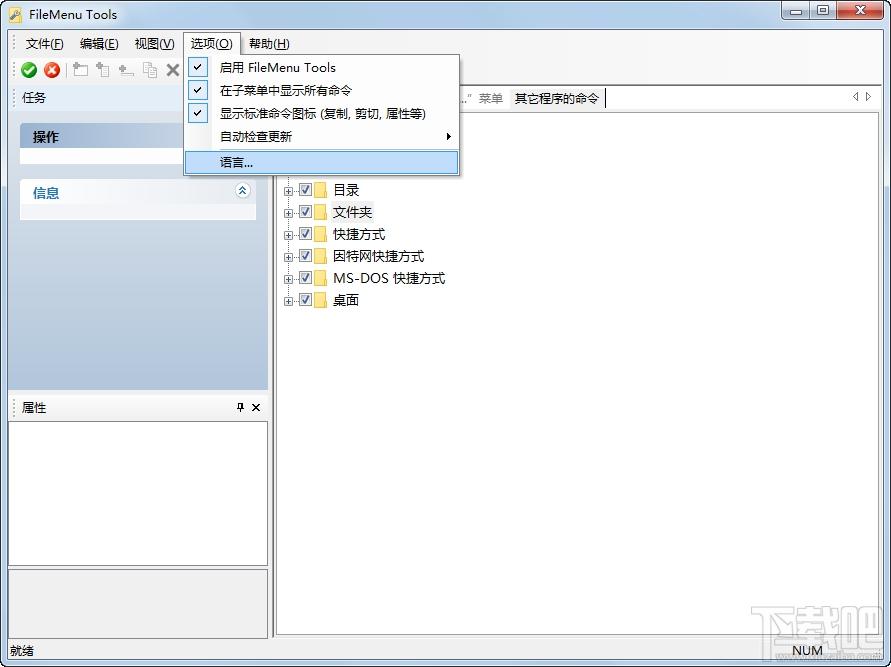This screenshot has width=891, height=667.
Task: Click the folder icon beside 快捷方式
Action: click(x=320, y=234)
